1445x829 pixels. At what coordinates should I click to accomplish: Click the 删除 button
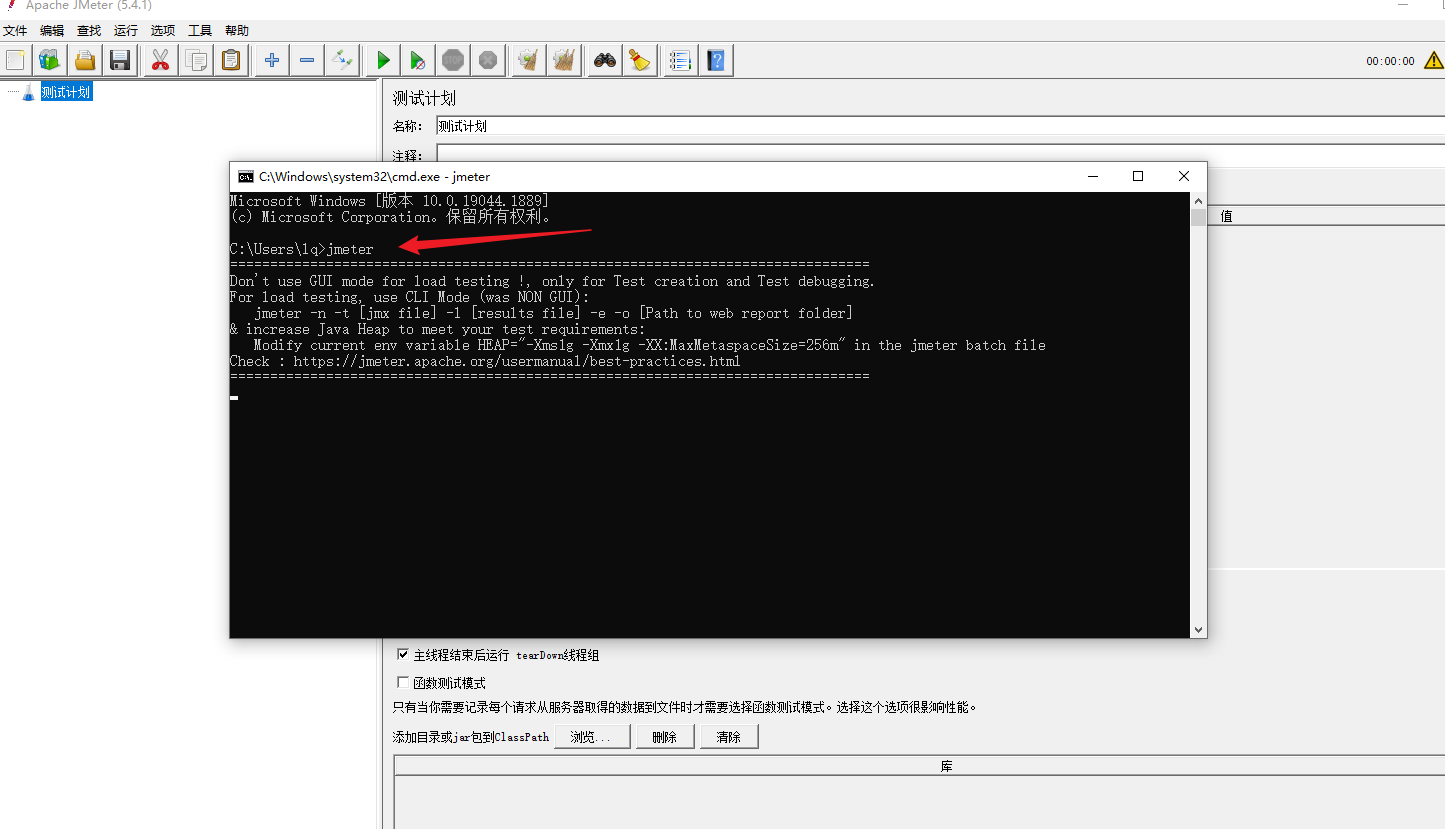664,737
